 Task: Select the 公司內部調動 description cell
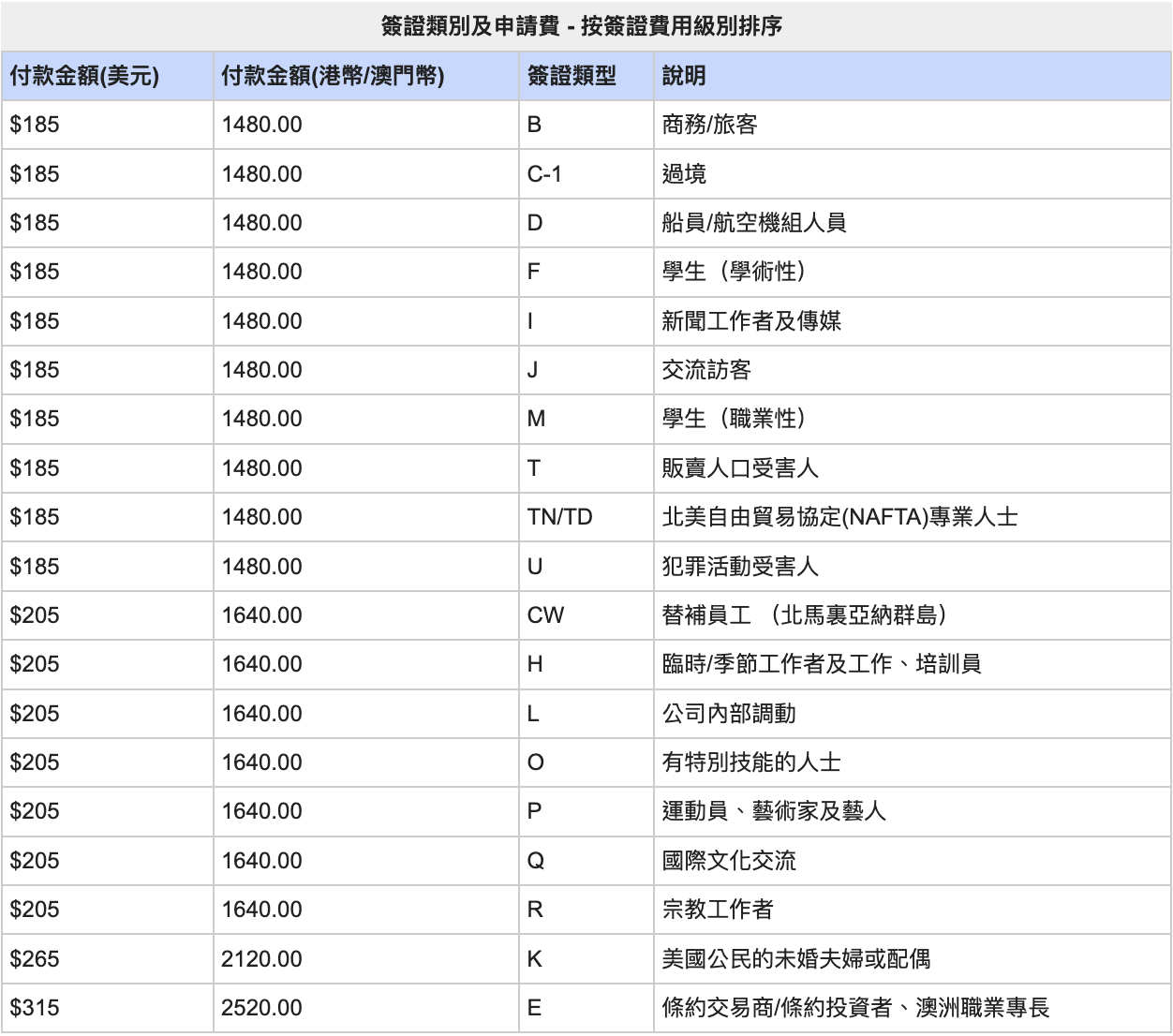[x=729, y=714]
